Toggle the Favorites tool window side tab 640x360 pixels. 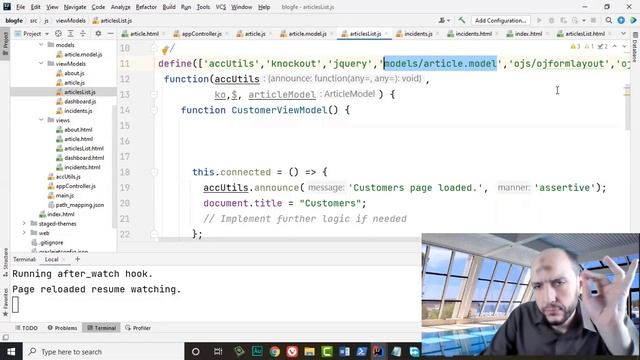tap(5, 302)
